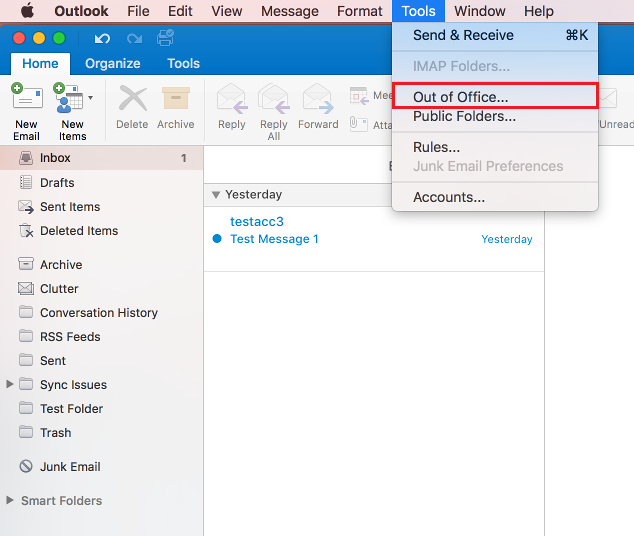Open the Window menu
This screenshot has width=634, height=536.
coord(480,11)
